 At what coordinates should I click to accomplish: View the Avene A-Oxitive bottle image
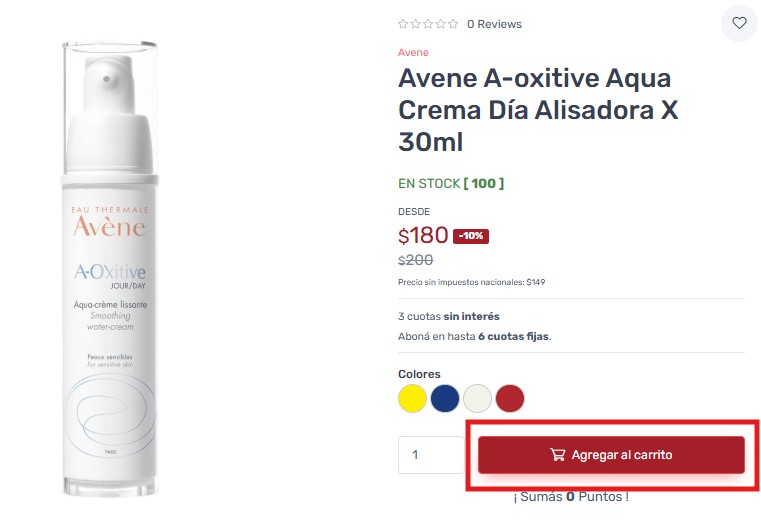tap(110, 269)
